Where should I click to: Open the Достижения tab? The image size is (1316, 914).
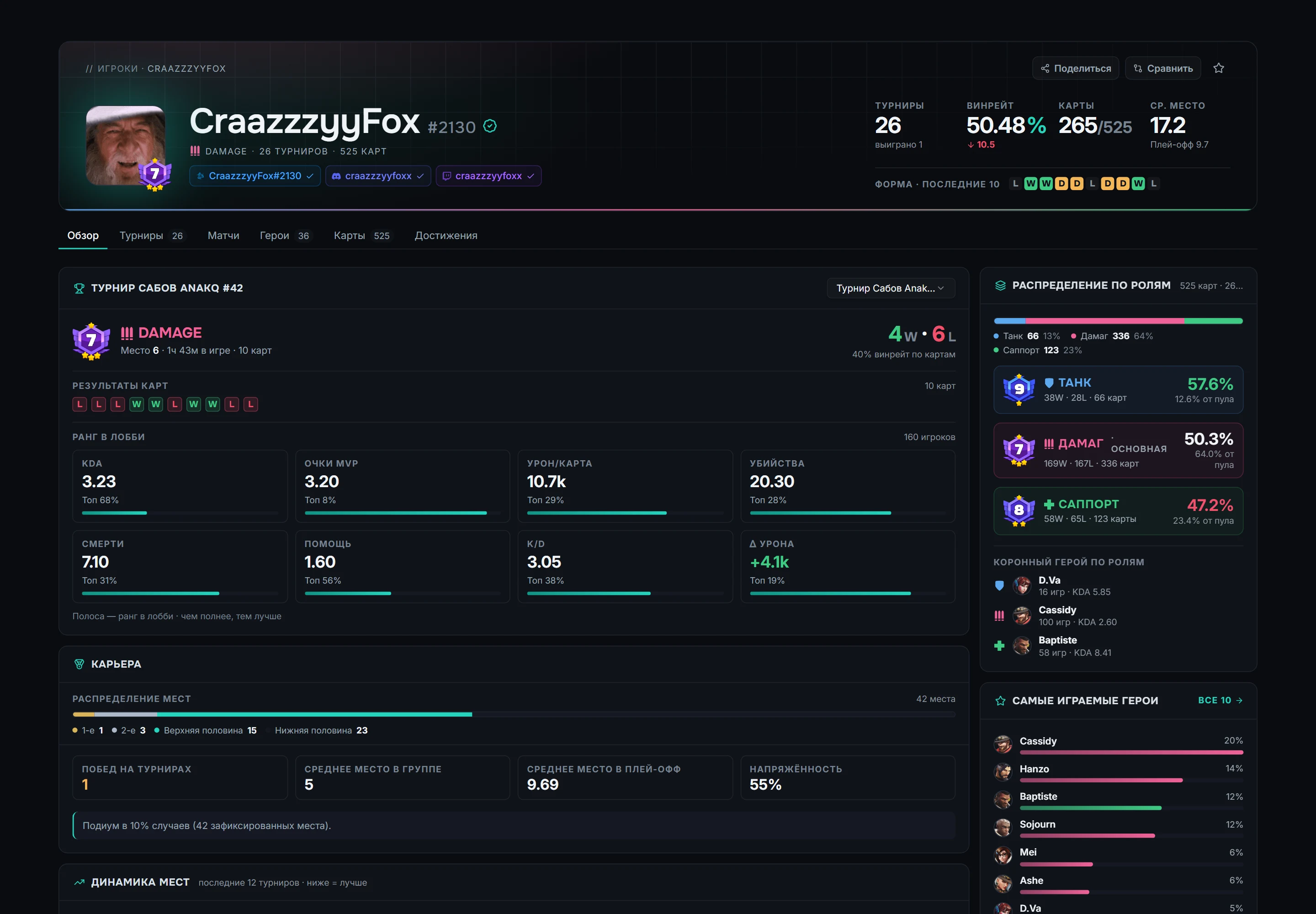446,235
